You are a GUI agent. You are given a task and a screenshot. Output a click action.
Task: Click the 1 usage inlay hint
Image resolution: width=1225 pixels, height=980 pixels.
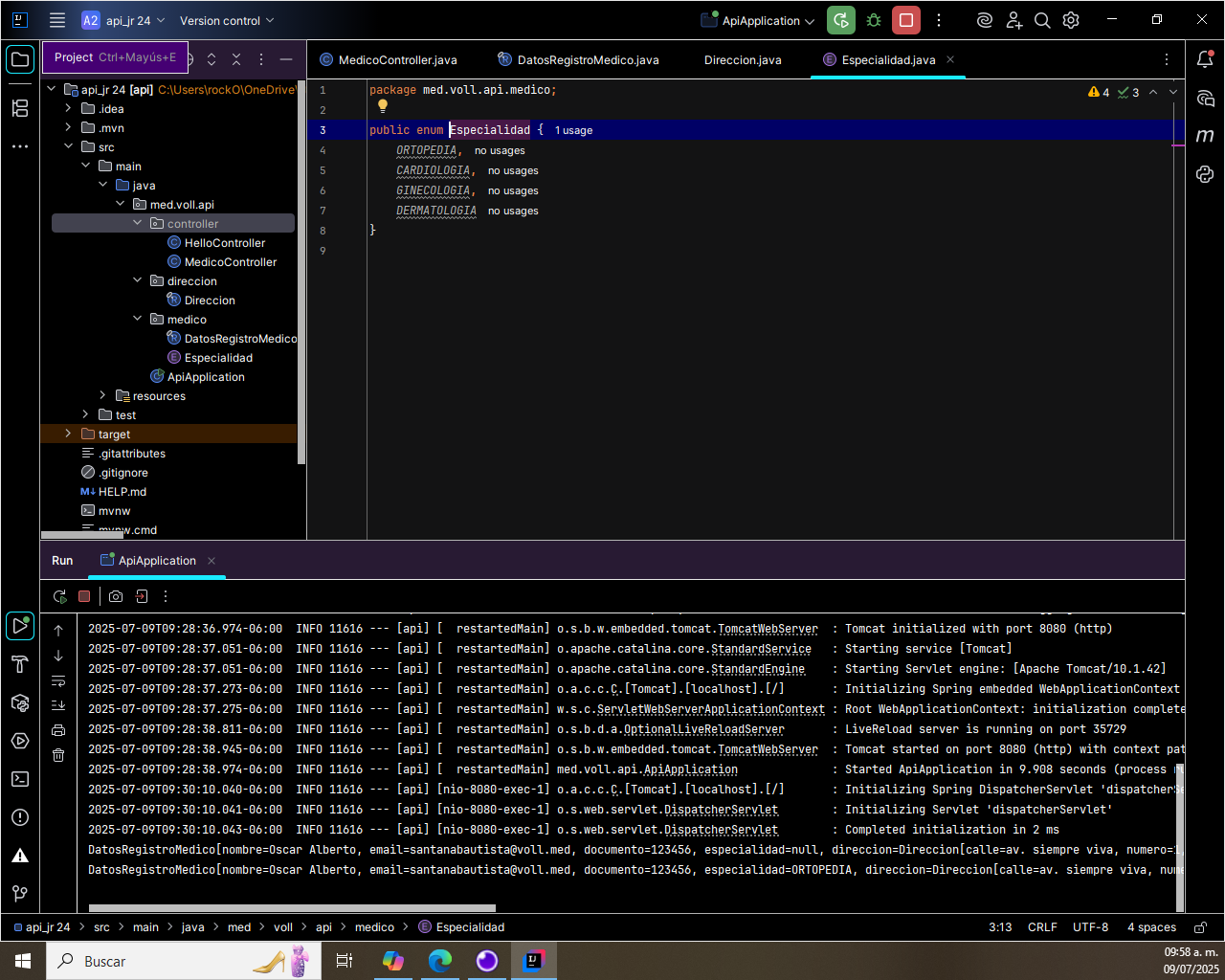(574, 130)
